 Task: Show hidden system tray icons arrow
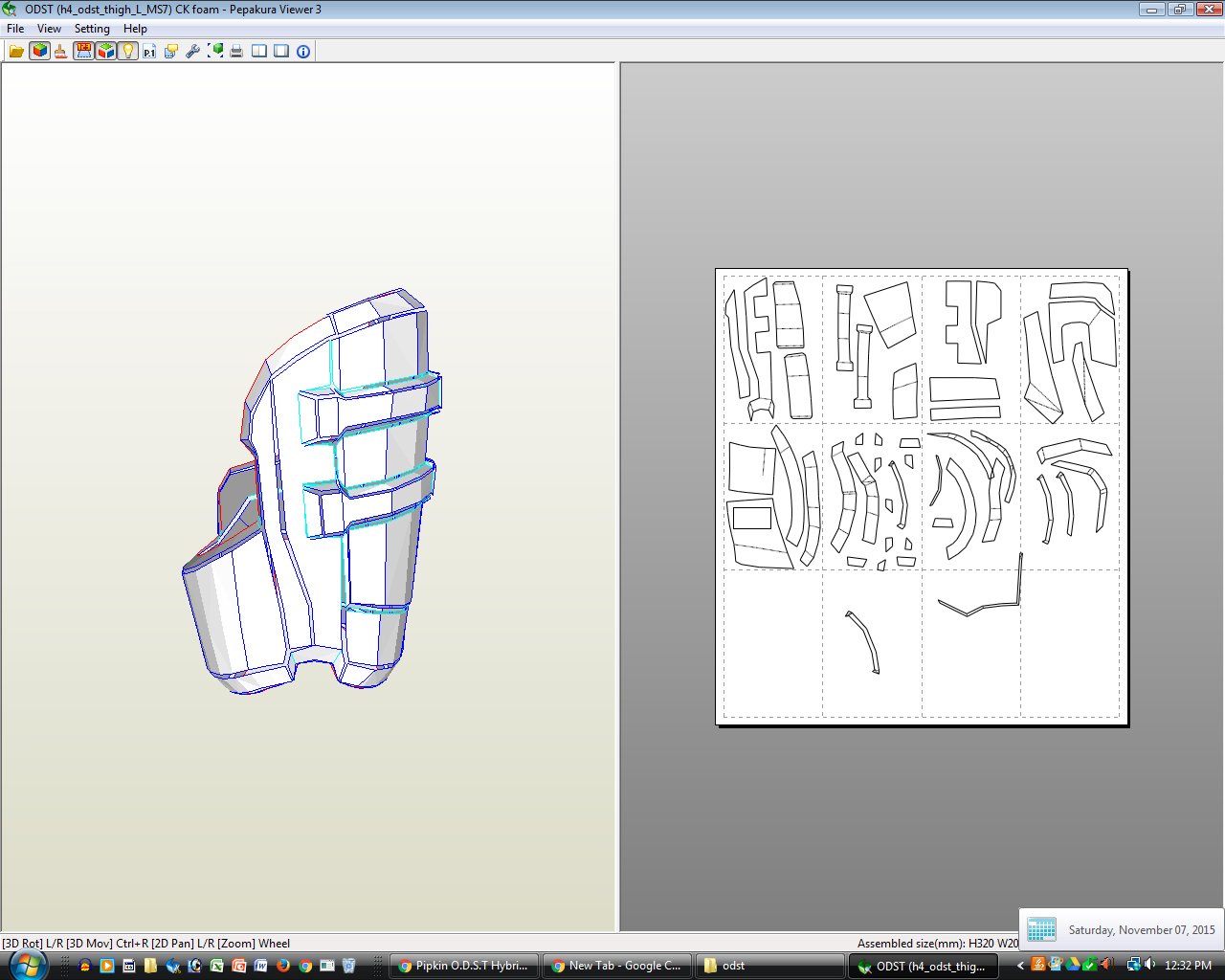[x=1020, y=966]
